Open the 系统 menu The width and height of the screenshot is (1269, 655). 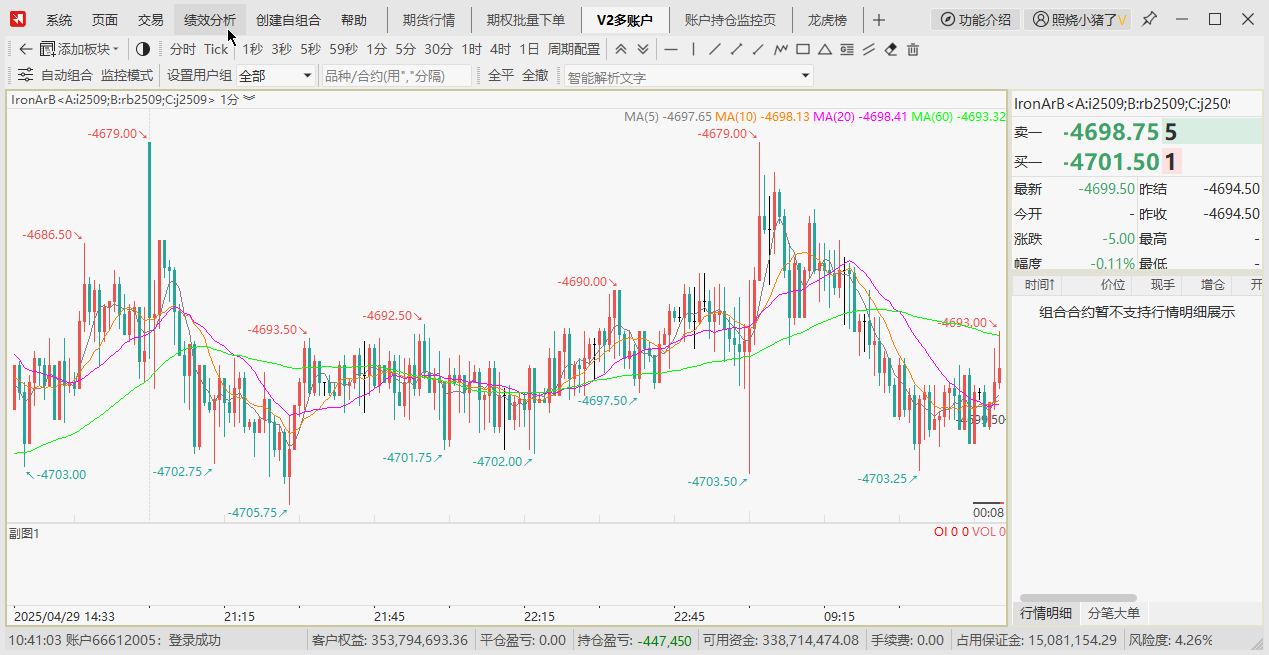(x=59, y=19)
